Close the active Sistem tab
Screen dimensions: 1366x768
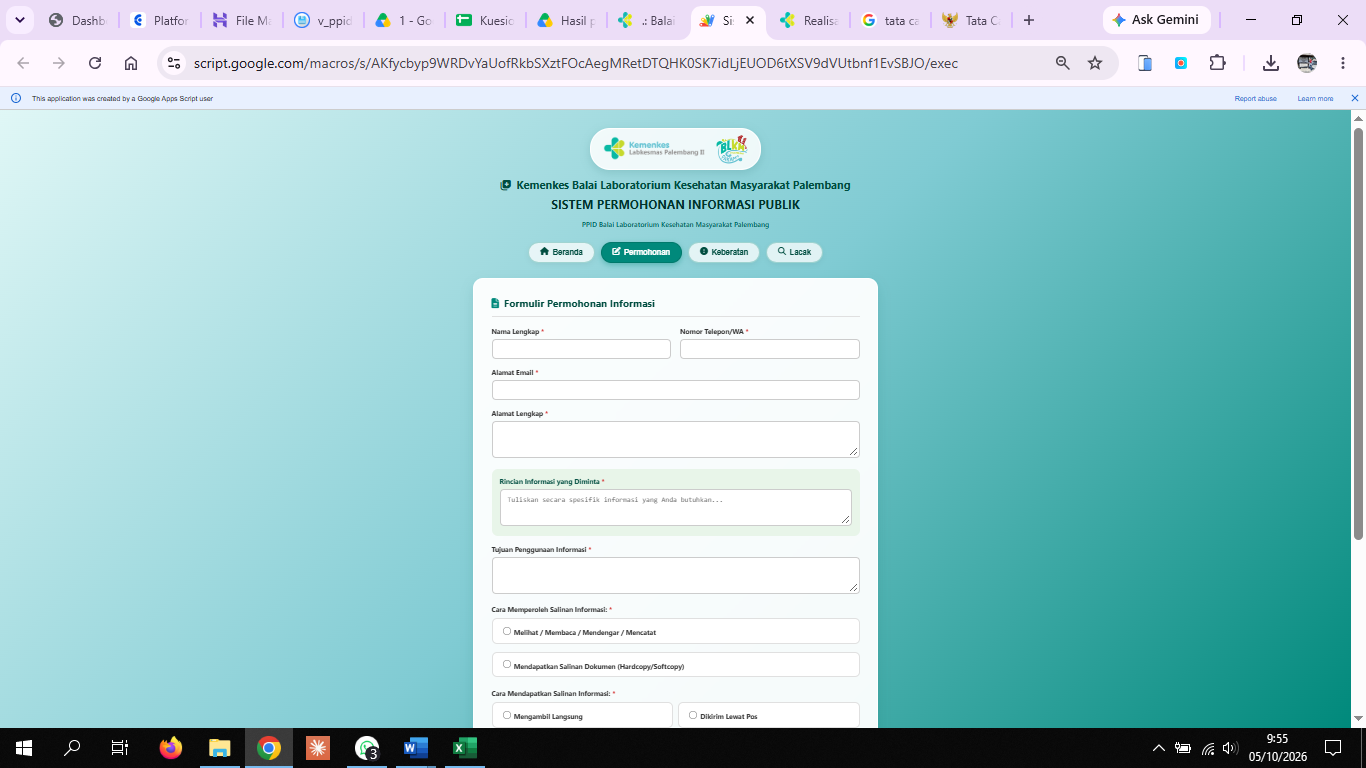(750, 20)
